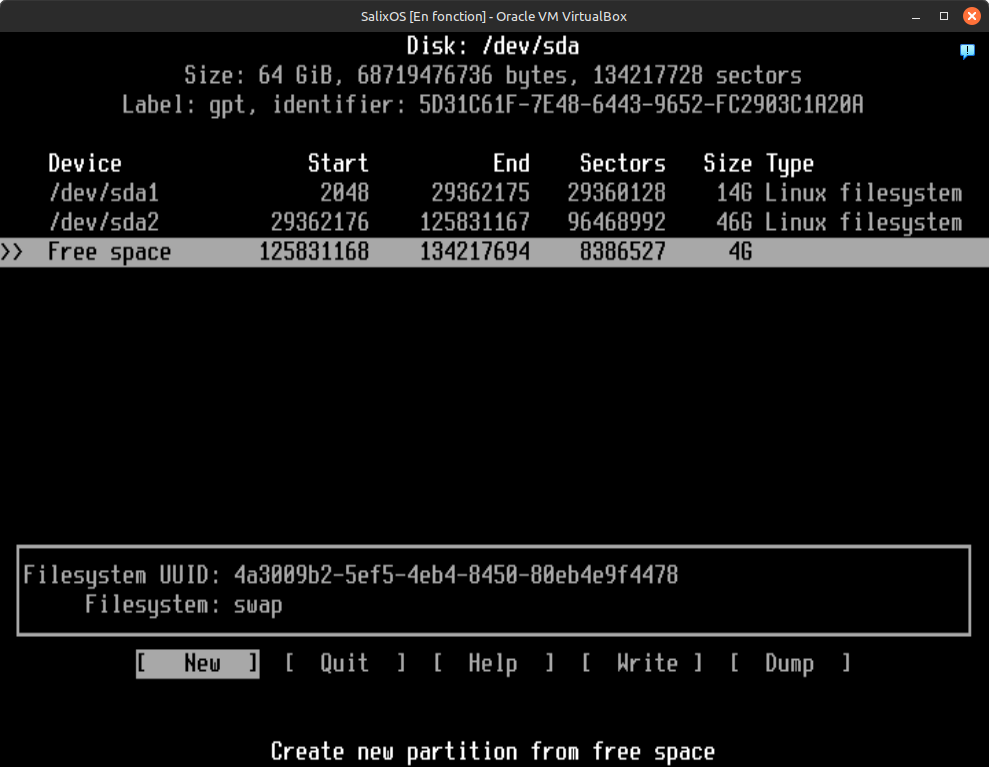The image size is (989, 767).
Task: Close the SalixOS VirtualBox window
Action: click(970, 16)
